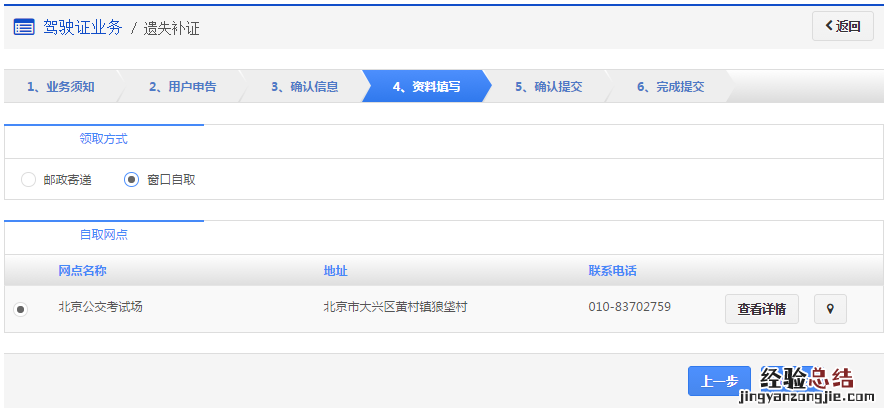Click the driver license business list icon
889x415 pixels.
pyautogui.click(x=24, y=27)
